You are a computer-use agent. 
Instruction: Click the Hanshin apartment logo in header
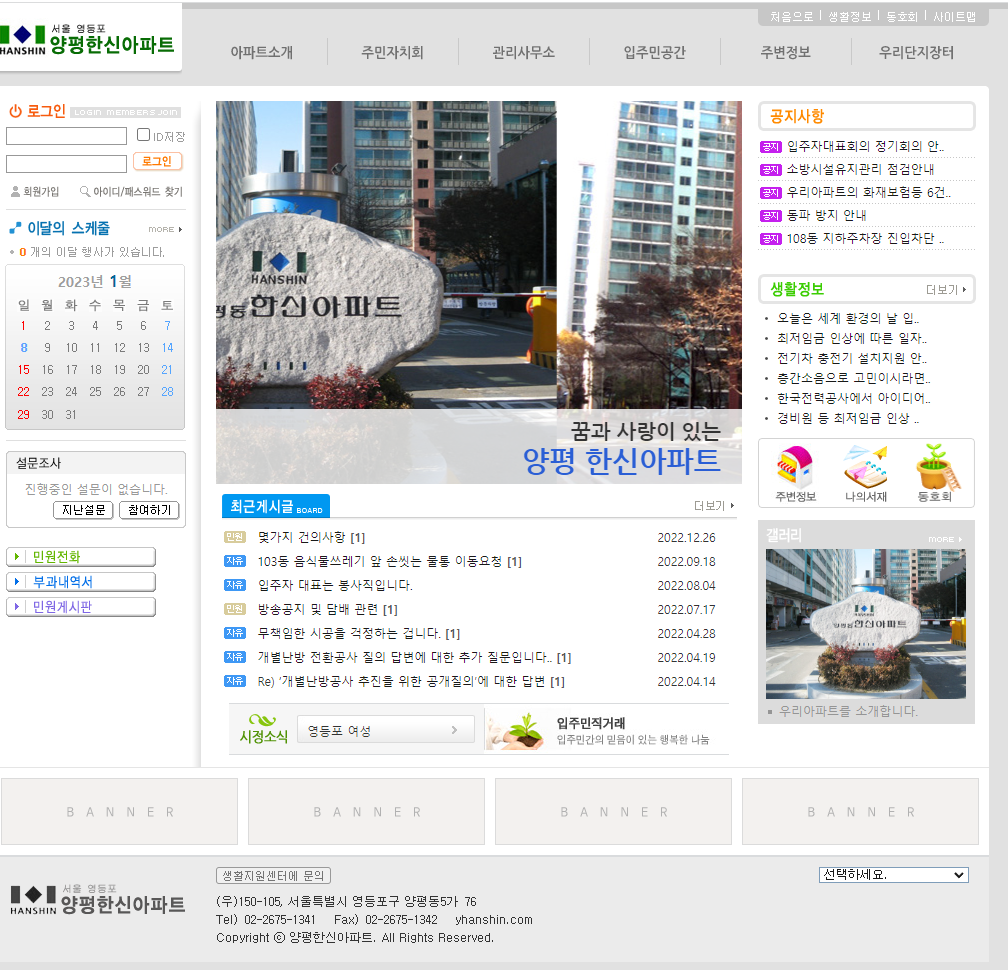(87, 39)
